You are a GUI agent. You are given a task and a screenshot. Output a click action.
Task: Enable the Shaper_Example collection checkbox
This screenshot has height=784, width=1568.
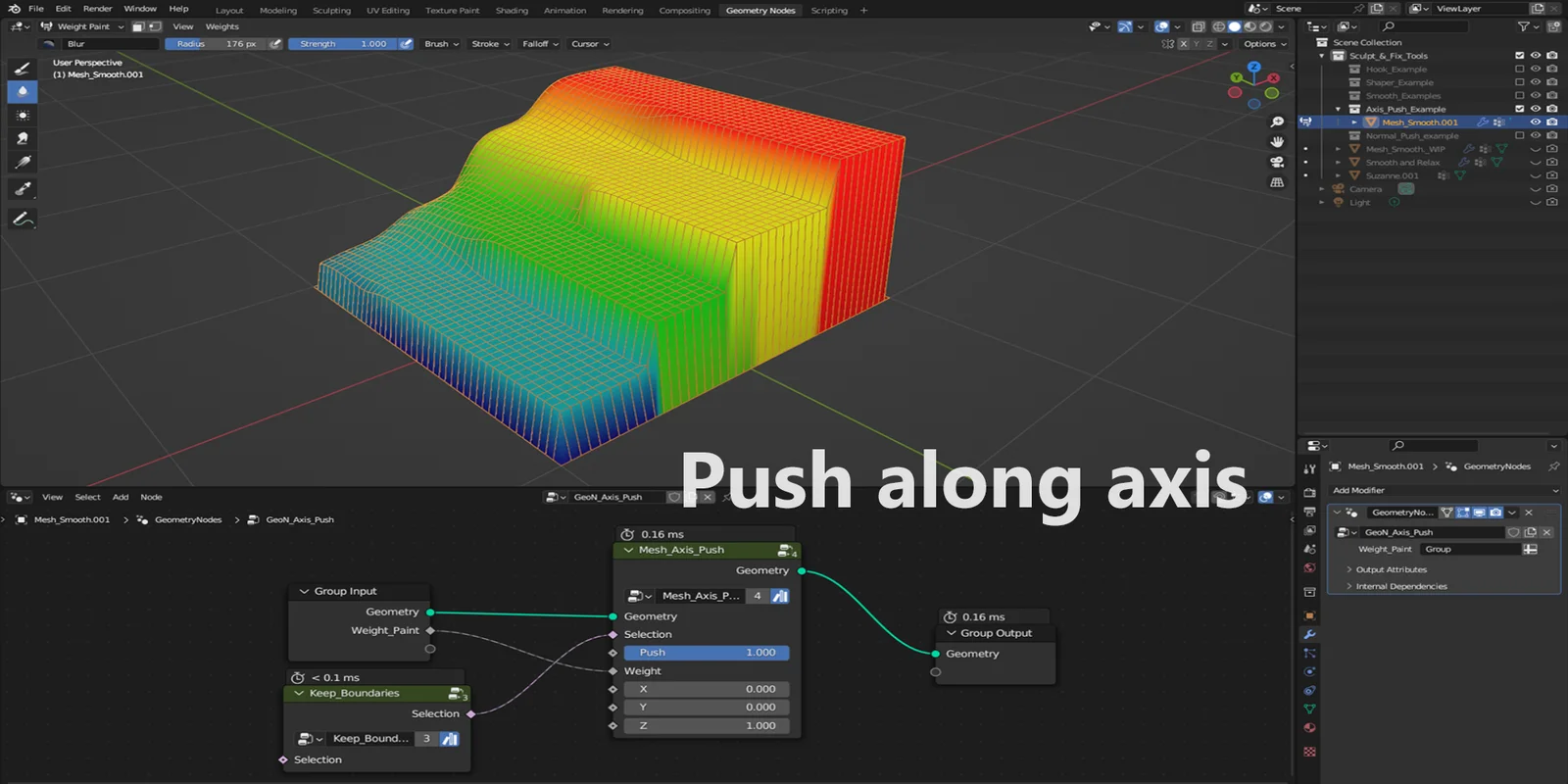[1520, 82]
